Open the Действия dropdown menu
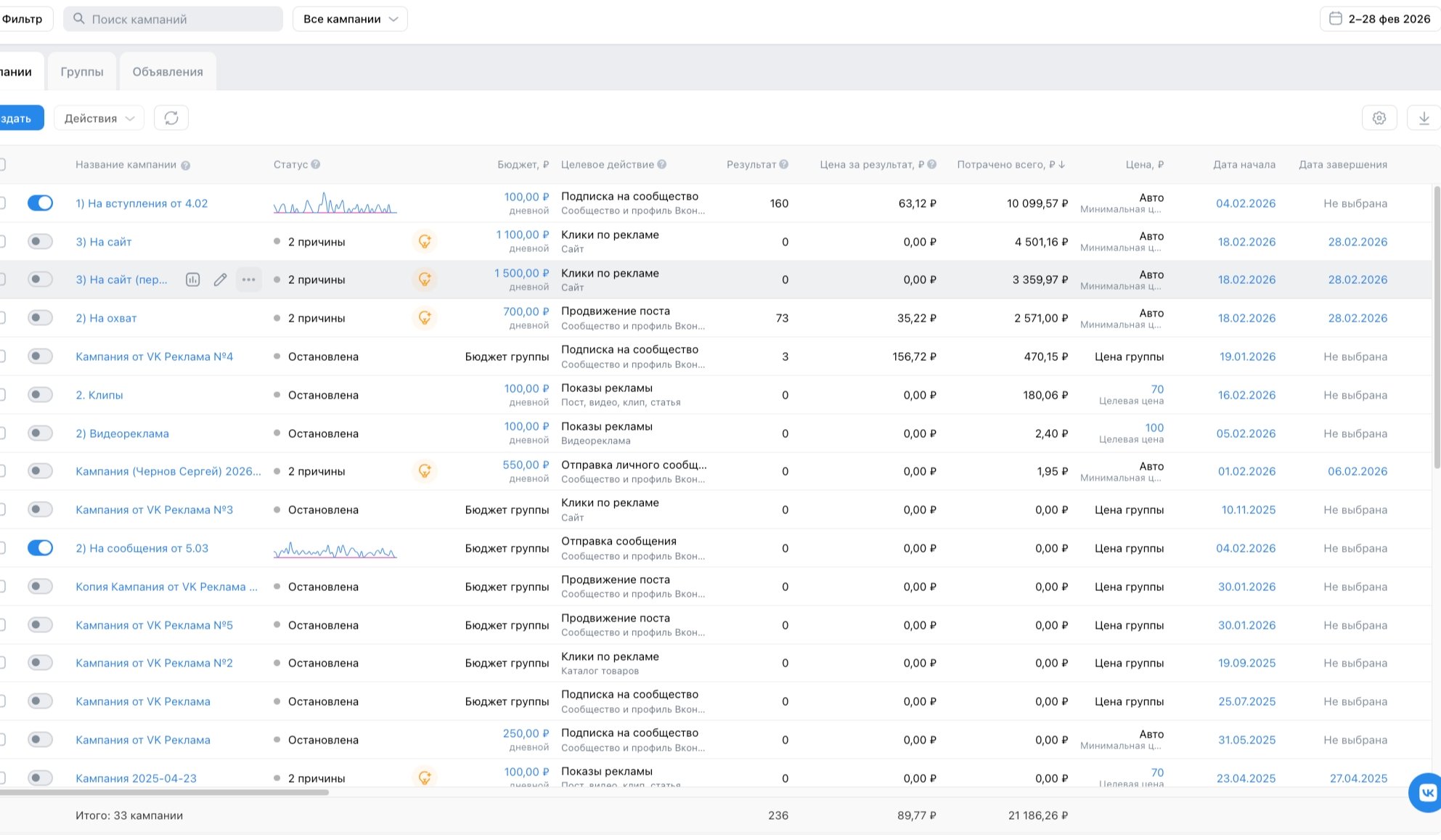This screenshot has width=1441, height=840. pos(99,118)
